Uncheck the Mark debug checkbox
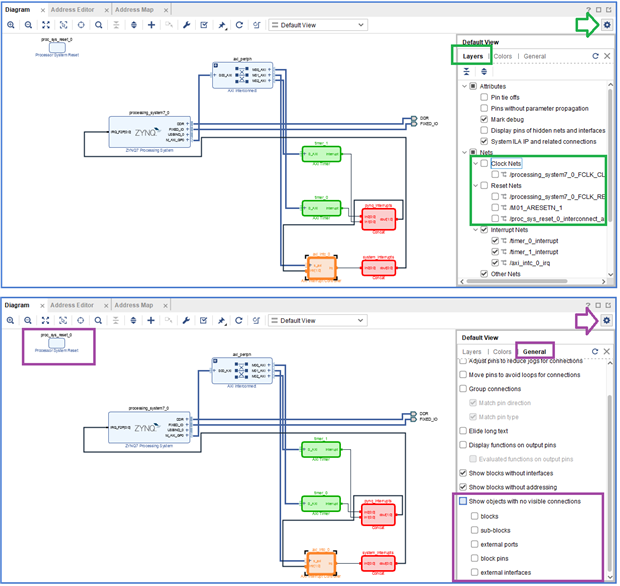The image size is (620, 586). pos(485,119)
